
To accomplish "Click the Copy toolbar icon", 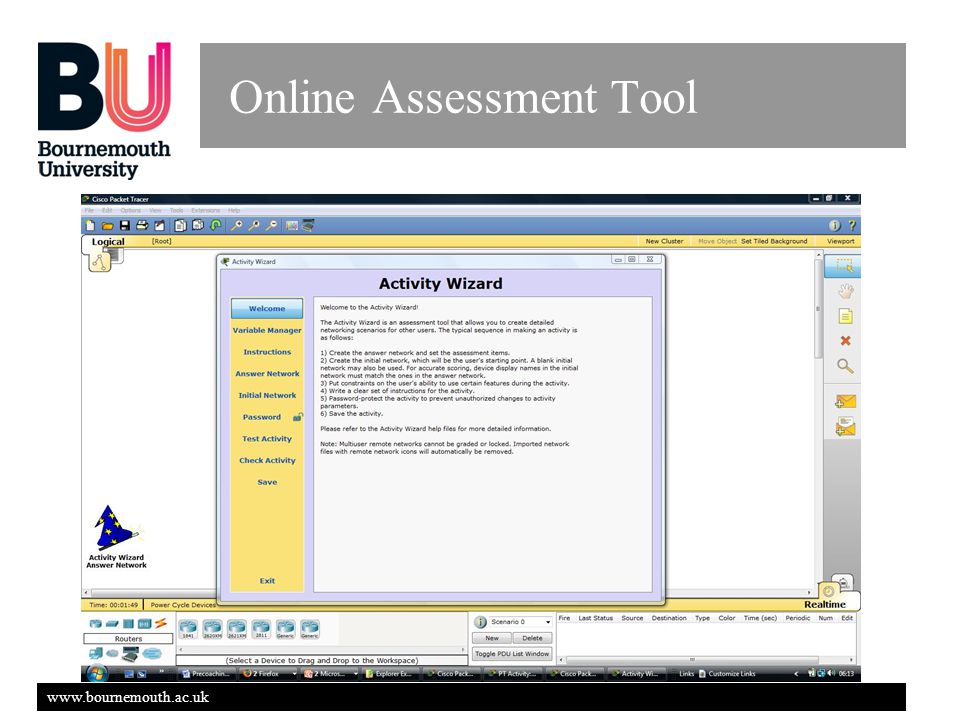I will click(x=180, y=226).
